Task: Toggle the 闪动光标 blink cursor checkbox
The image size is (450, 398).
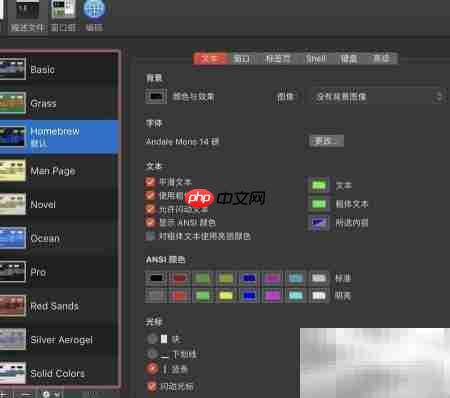Action: [152, 386]
